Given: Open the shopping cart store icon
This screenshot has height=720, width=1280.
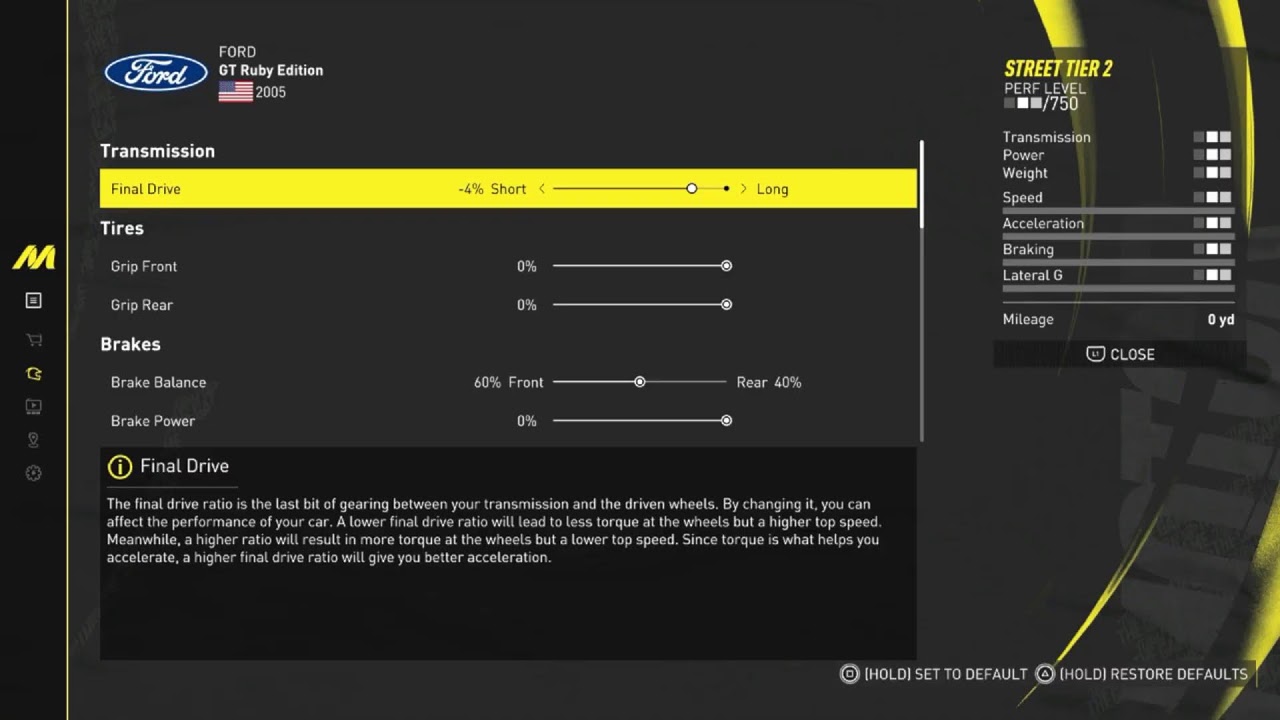Looking at the screenshot, I should (x=33, y=340).
